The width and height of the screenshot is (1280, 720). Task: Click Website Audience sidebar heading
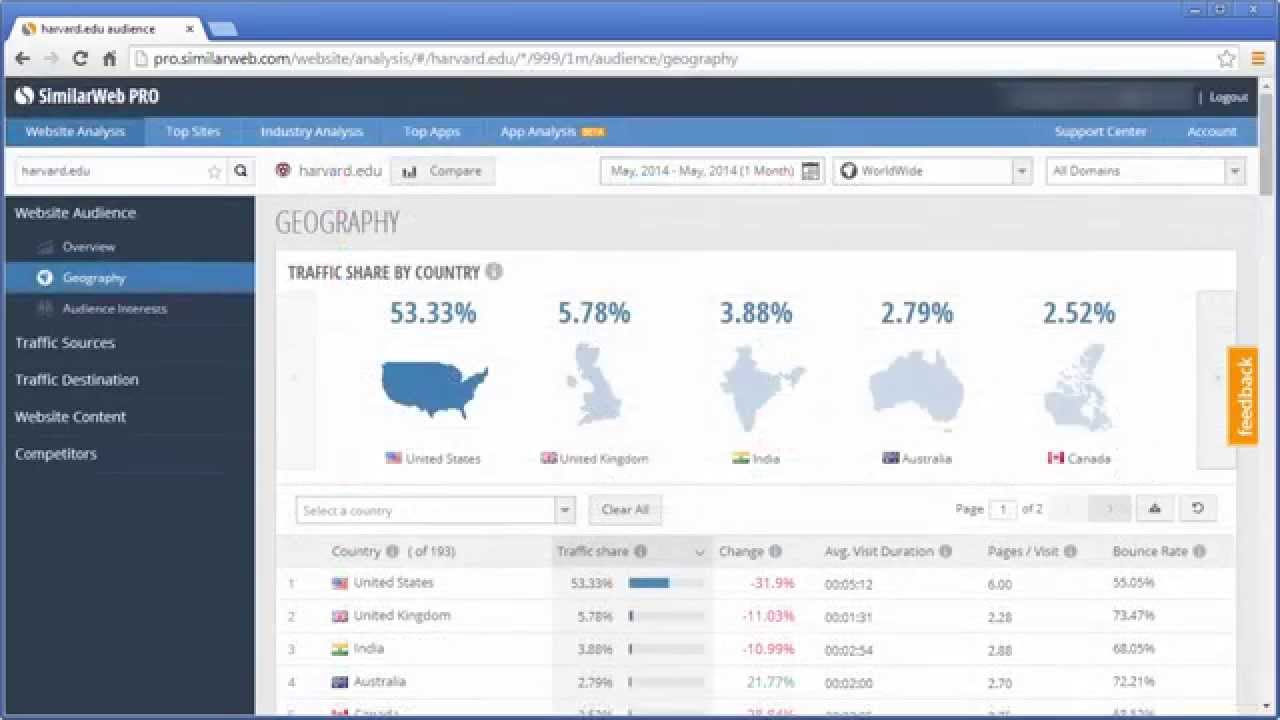75,212
